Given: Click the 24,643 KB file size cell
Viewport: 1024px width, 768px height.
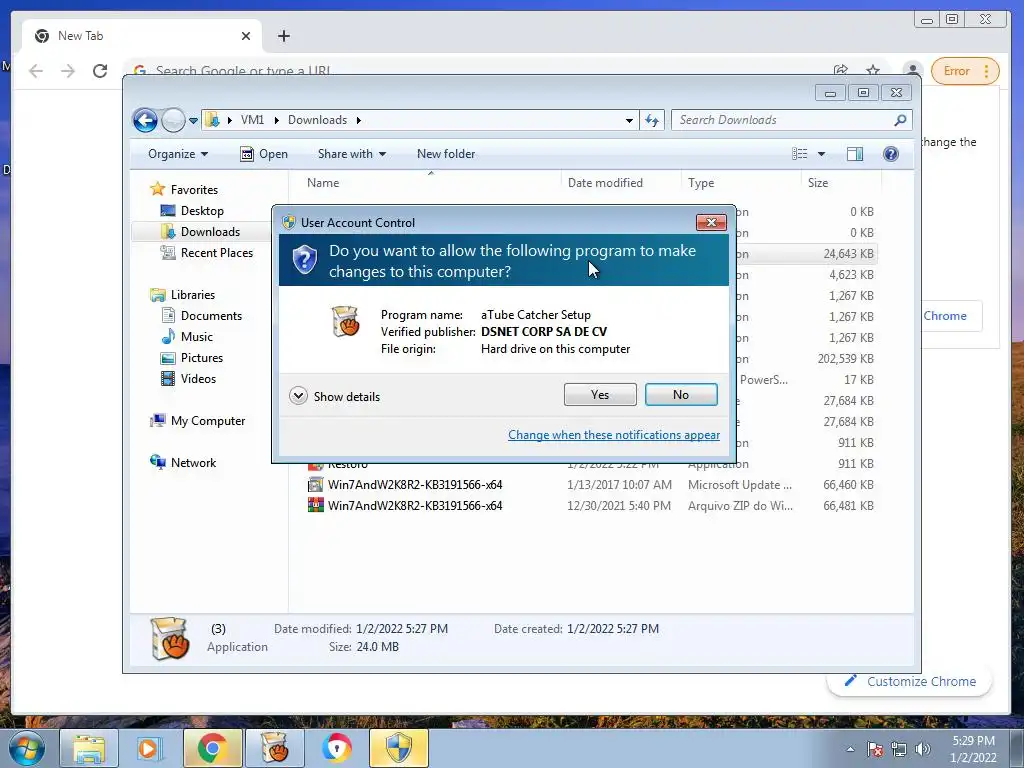Looking at the screenshot, I should coord(848,253).
